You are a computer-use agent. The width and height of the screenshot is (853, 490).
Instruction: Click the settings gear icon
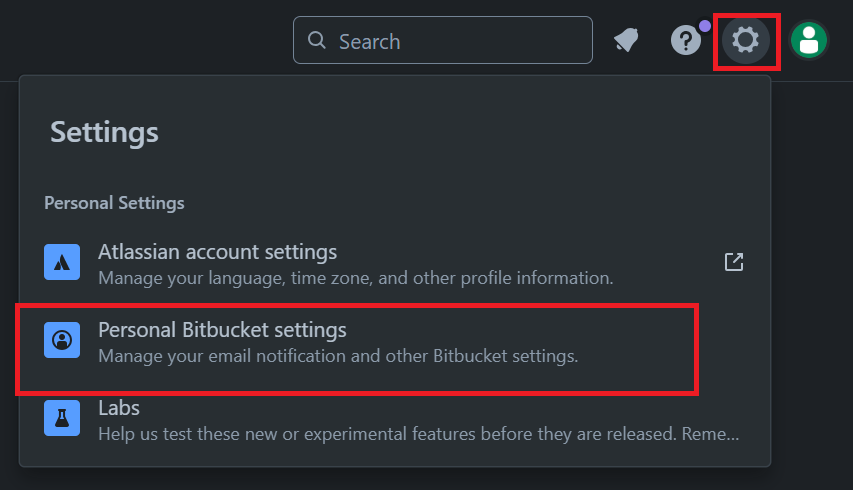(x=746, y=41)
